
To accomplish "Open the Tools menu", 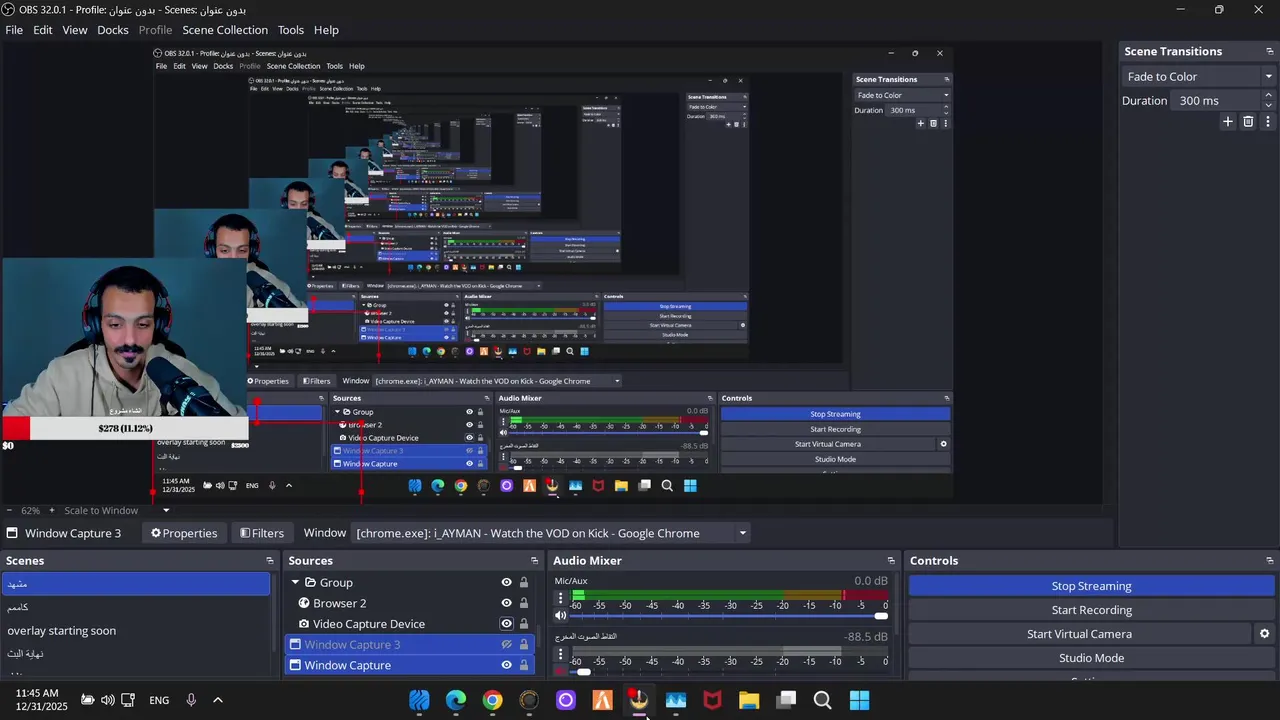I will 291,30.
